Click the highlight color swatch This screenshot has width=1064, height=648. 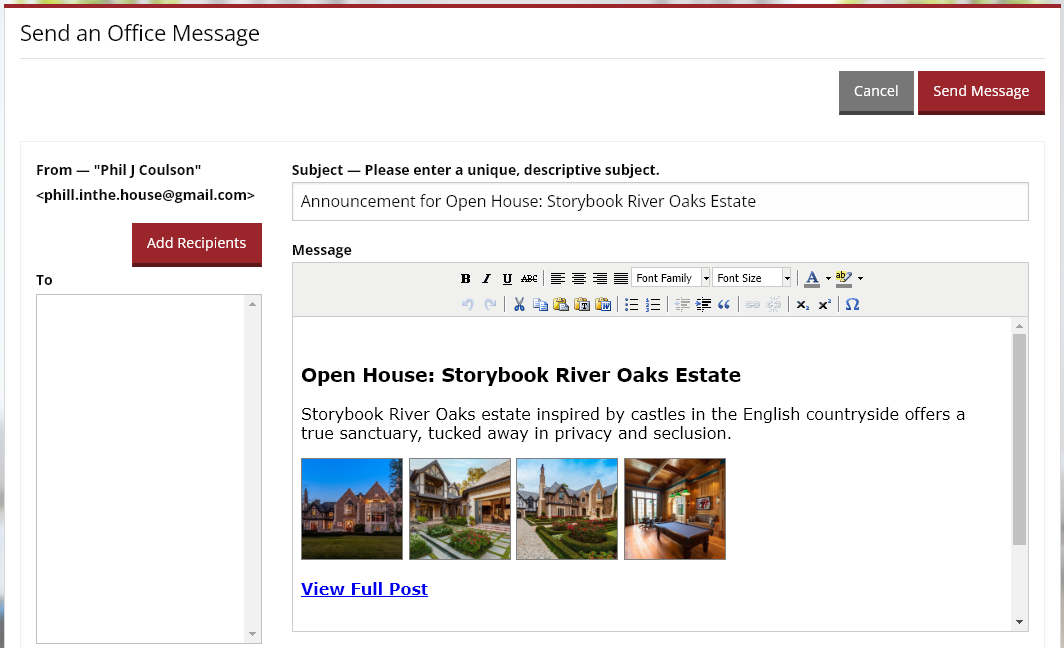[x=841, y=277]
